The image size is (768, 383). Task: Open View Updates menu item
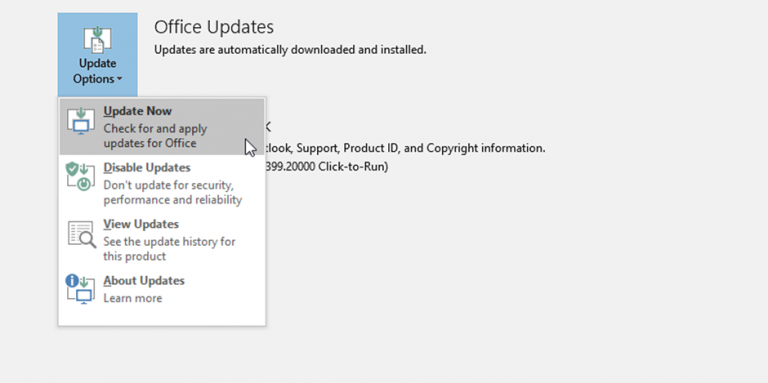pos(162,240)
